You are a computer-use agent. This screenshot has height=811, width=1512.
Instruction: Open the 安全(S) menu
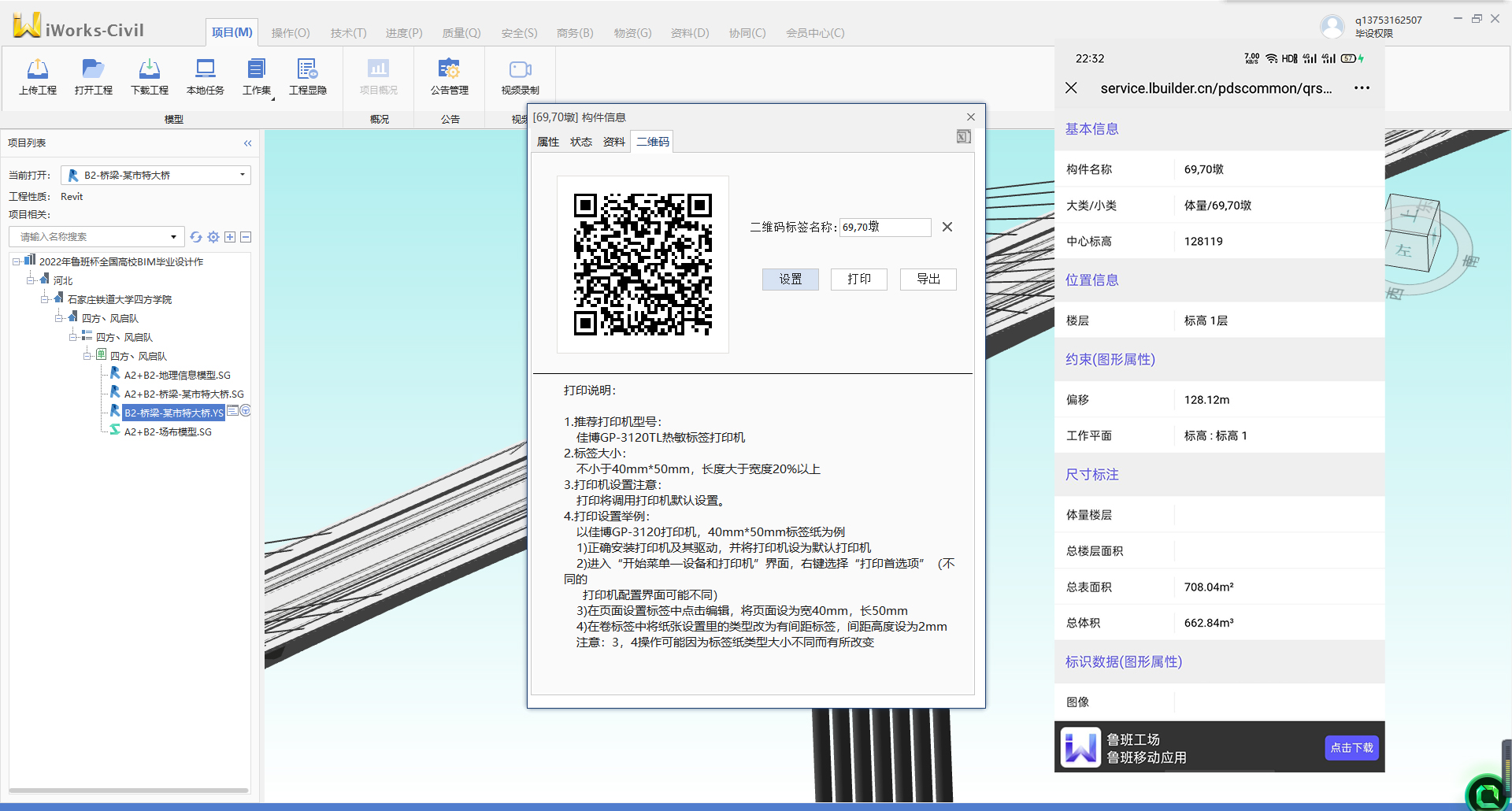point(519,33)
